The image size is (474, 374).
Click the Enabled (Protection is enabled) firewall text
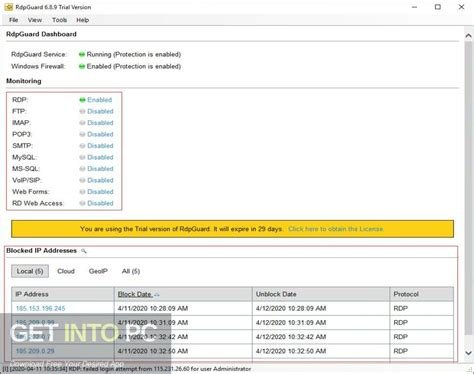pyautogui.click(x=134, y=66)
